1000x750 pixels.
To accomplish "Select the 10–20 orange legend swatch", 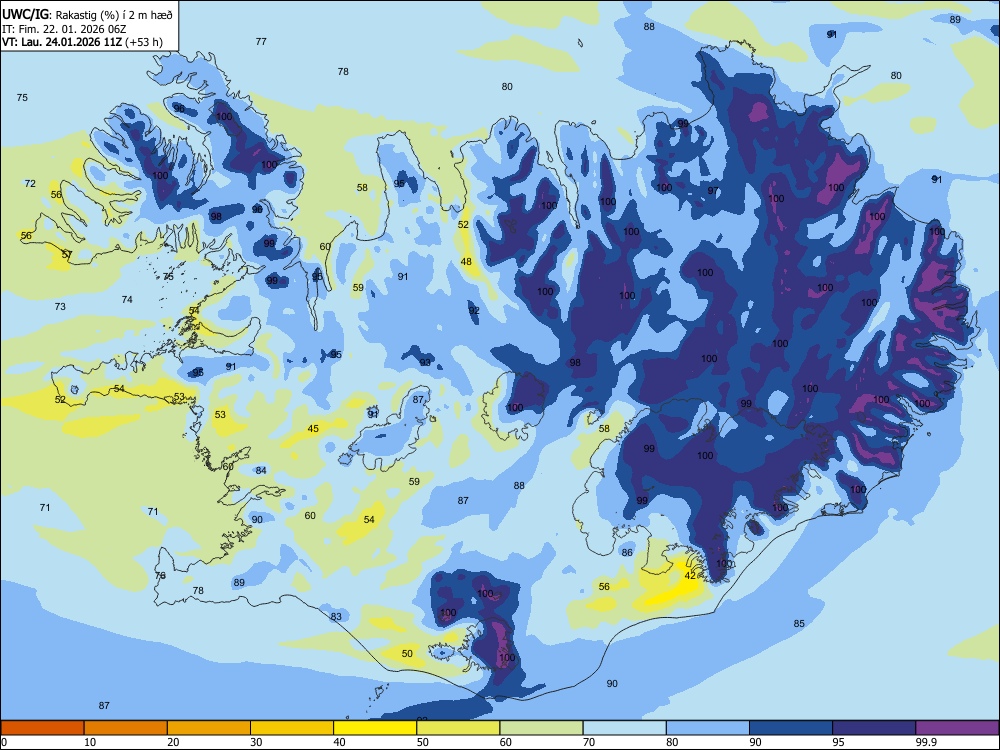I will click(126, 728).
